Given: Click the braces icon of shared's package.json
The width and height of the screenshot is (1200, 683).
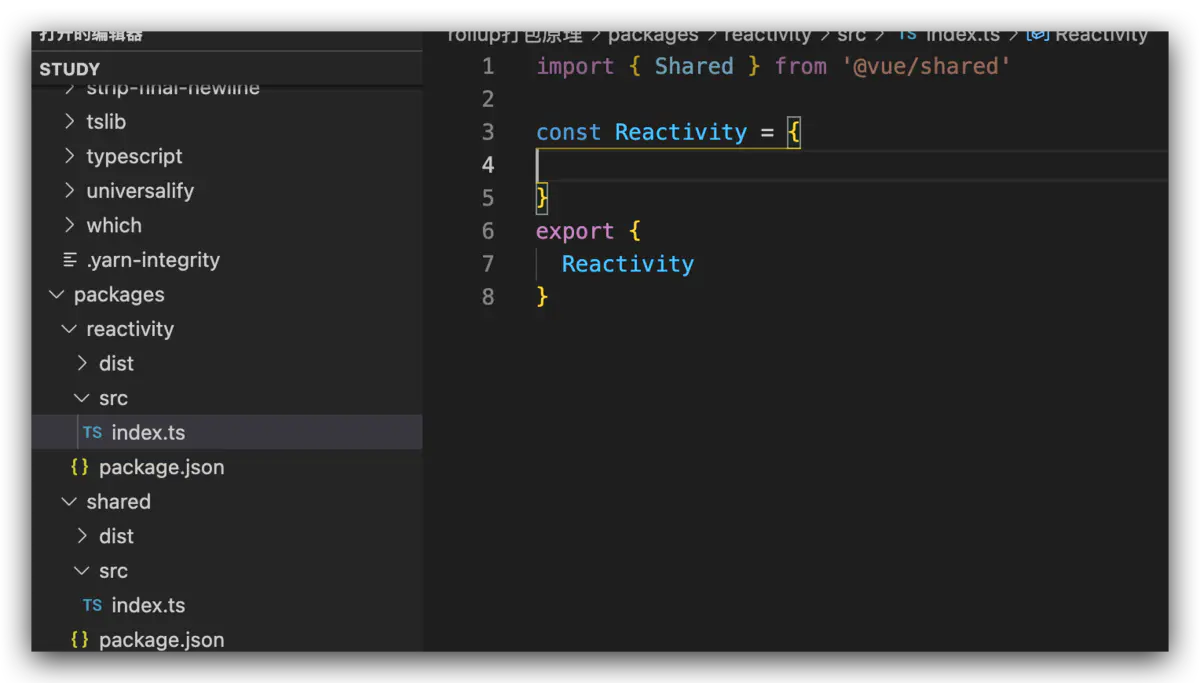Looking at the screenshot, I should click(80, 640).
